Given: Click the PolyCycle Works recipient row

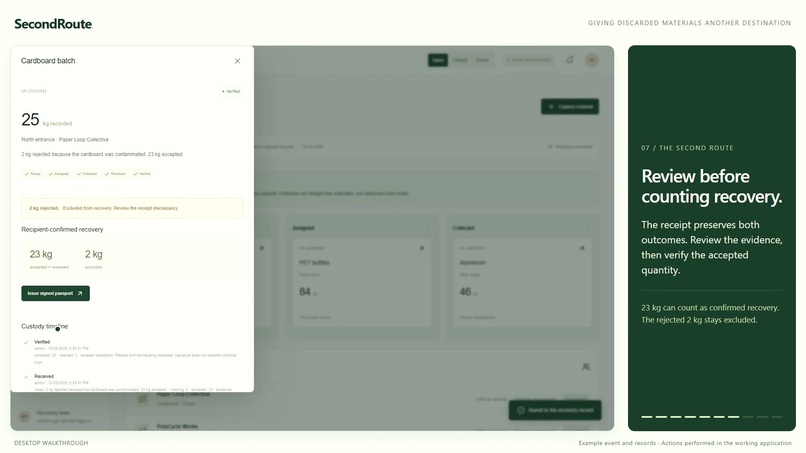Looking at the screenshot, I should [362, 427].
